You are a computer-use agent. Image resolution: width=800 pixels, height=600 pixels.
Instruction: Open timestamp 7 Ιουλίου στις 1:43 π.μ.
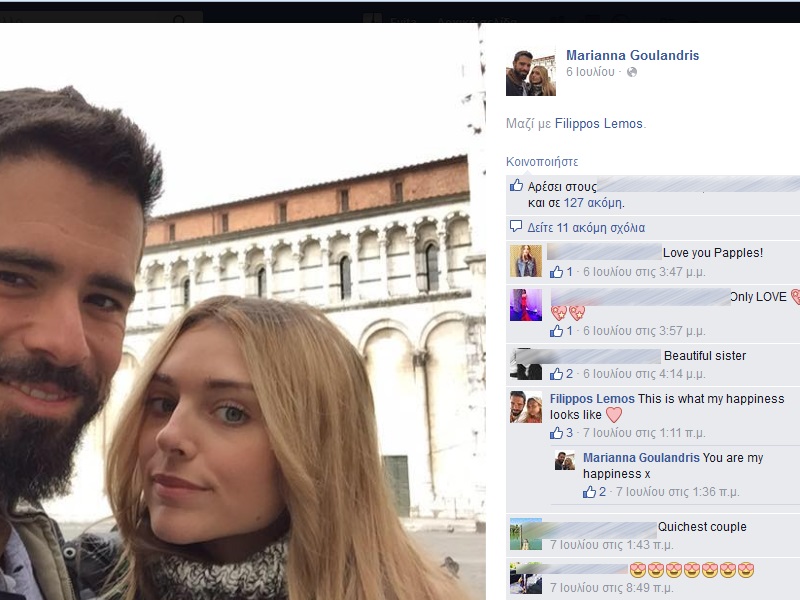point(612,545)
